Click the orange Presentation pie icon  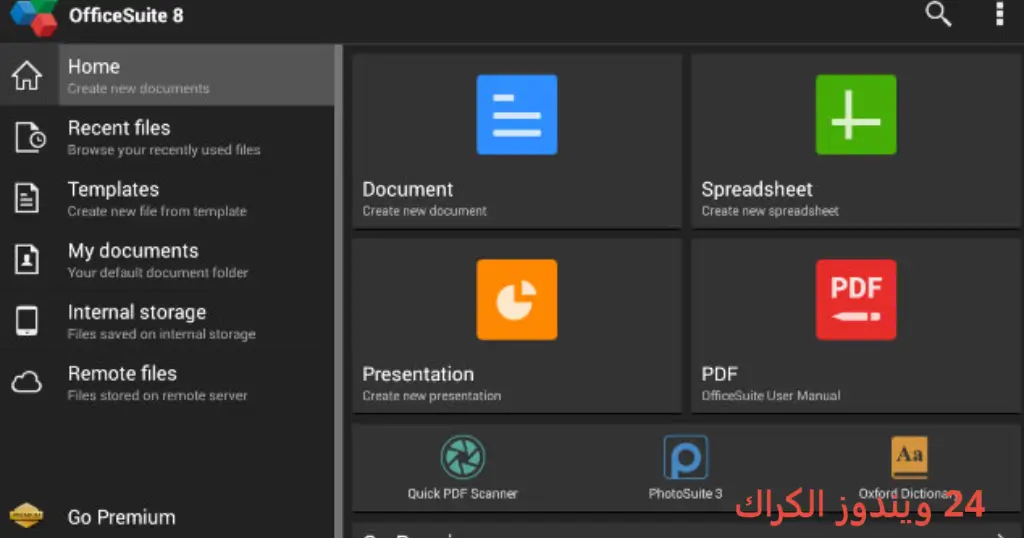pos(517,300)
